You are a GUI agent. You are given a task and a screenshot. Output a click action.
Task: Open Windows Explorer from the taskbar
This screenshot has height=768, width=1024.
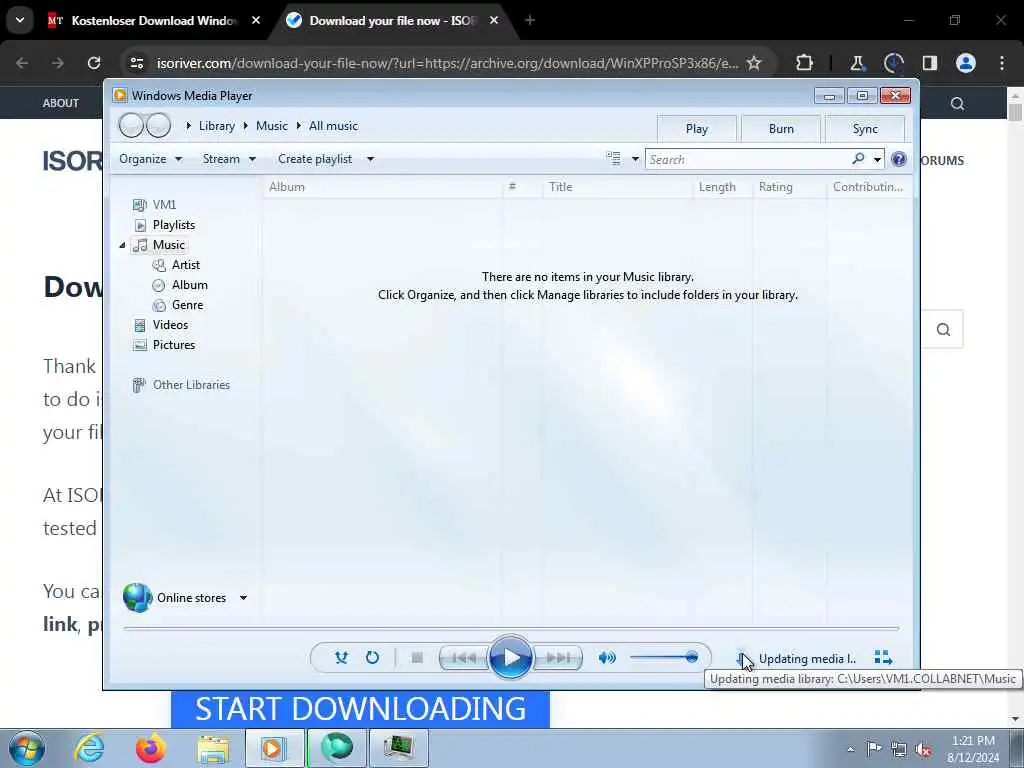[212, 748]
